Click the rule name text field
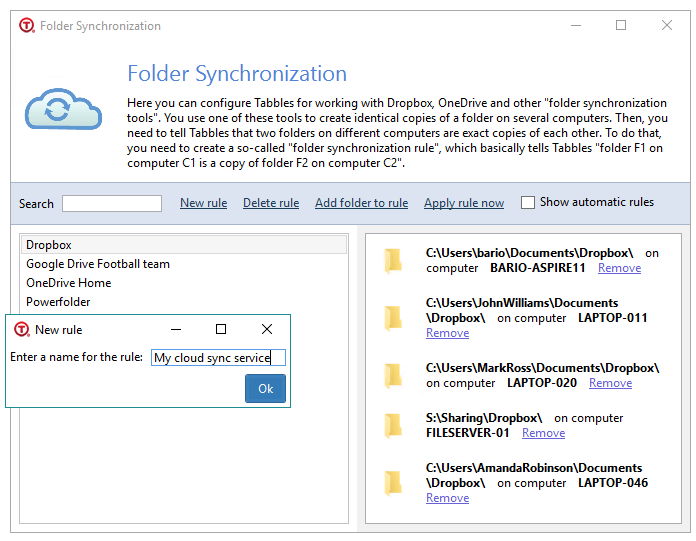The height and width of the screenshot is (541, 696). (x=218, y=357)
